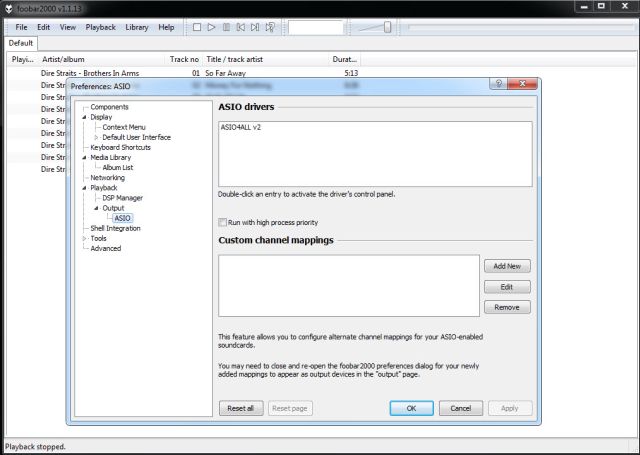Click the Apply button
This screenshot has height=455, width=640.
coord(510,408)
